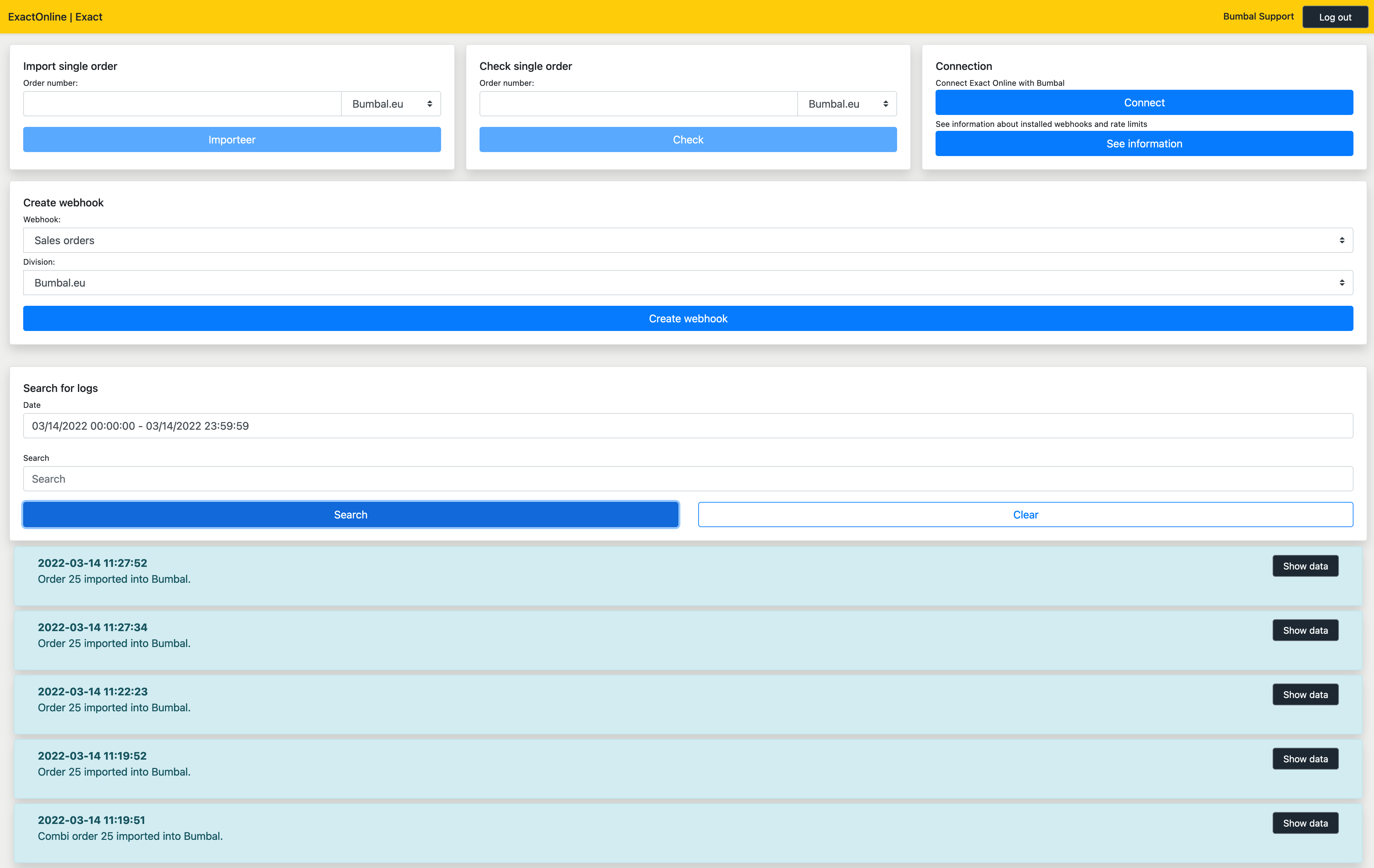Click Clear button to reset log search
The width and height of the screenshot is (1374, 868).
tap(1025, 514)
